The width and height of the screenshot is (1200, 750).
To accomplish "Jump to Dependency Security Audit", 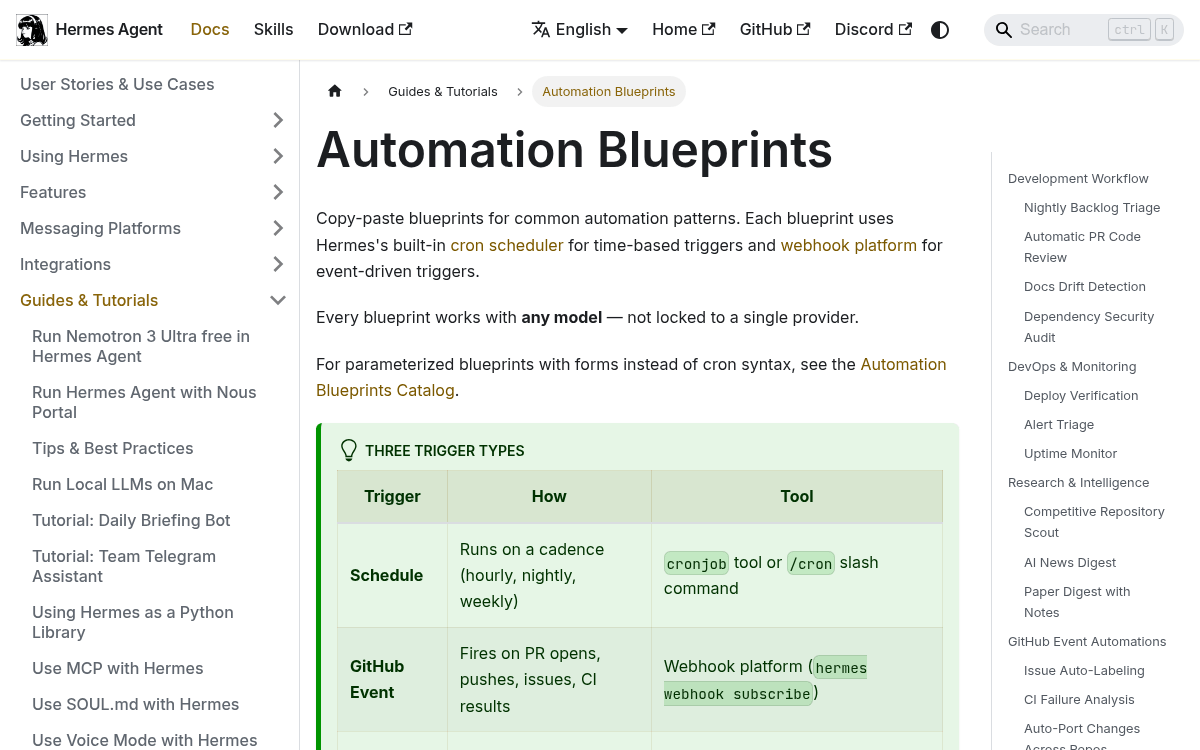I will click(x=1089, y=327).
